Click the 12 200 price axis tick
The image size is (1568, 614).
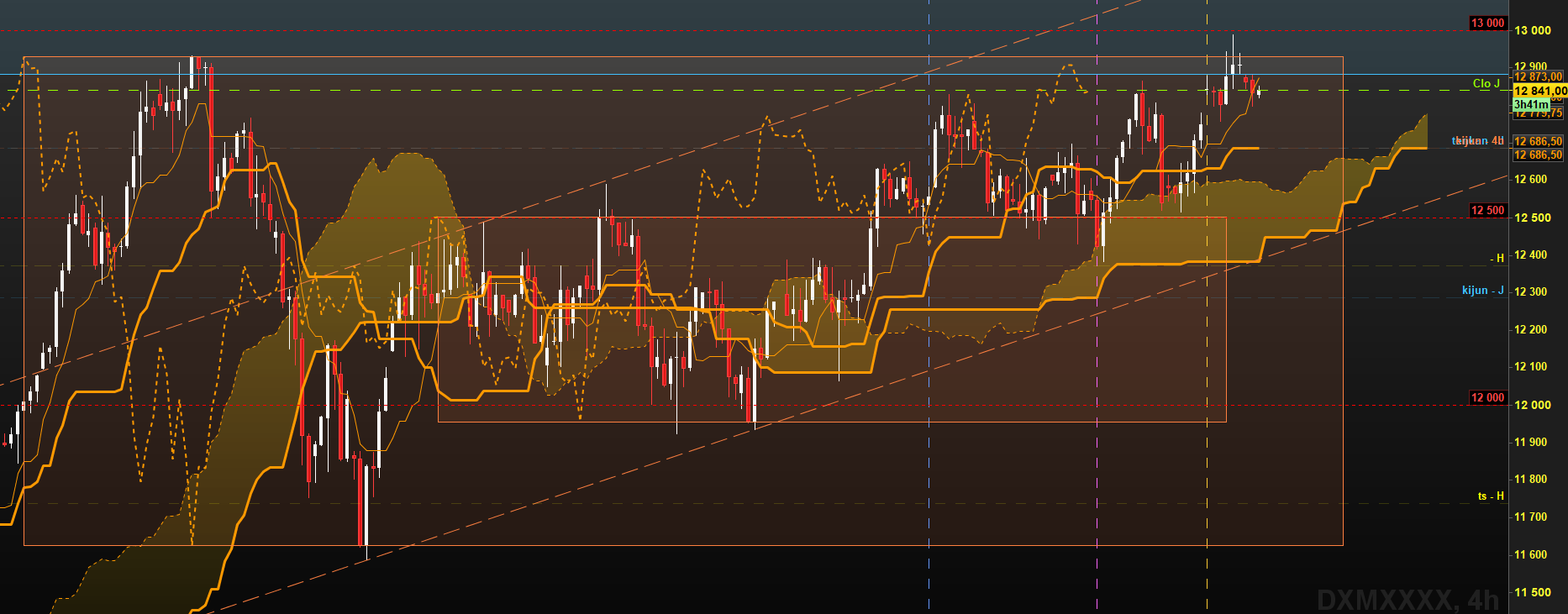[1531, 329]
